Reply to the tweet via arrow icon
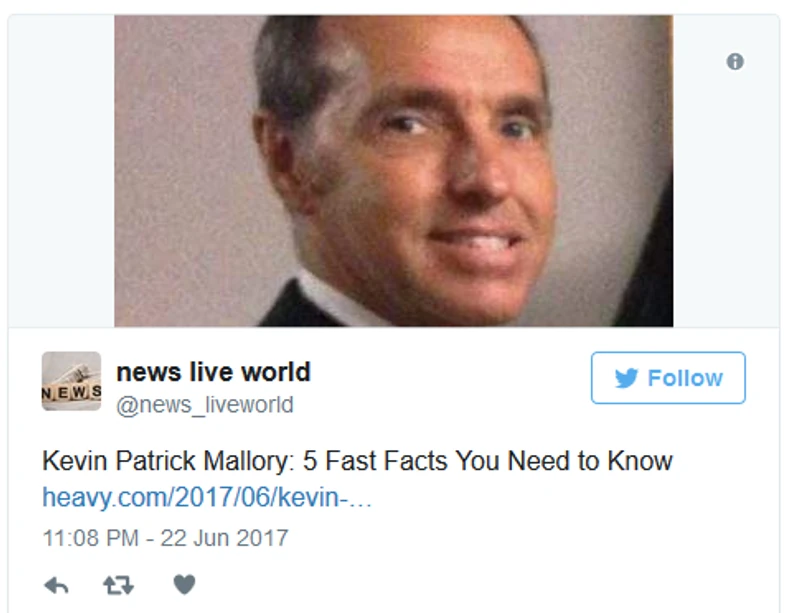The width and height of the screenshot is (790, 613). click(x=56, y=585)
